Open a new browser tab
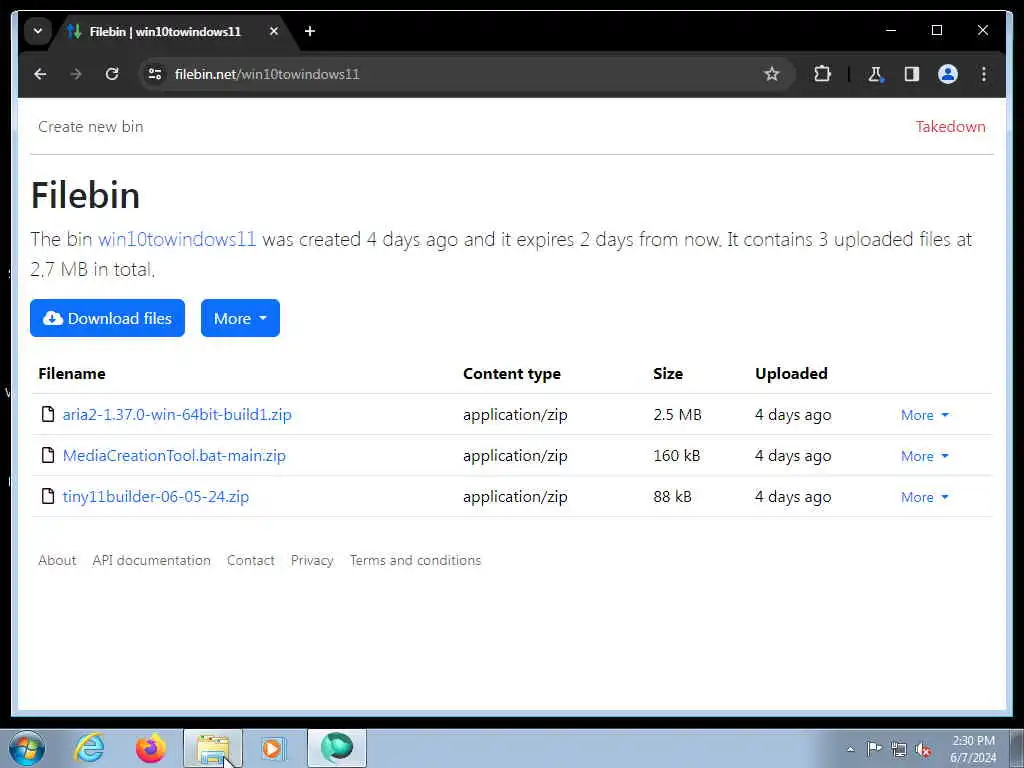The image size is (1024, 768). pyautogui.click(x=310, y=31)
